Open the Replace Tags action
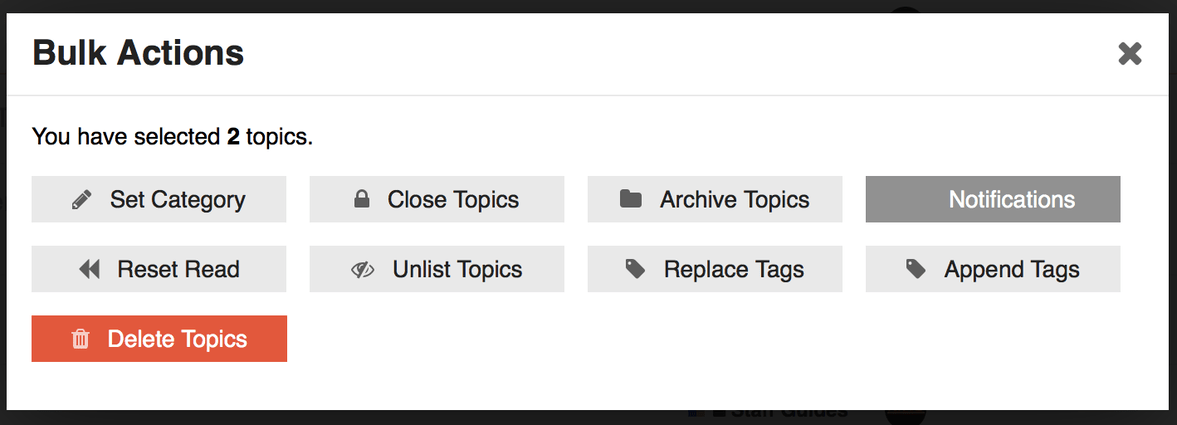Viewport: 1177px width, 425px height. (715, 269)
